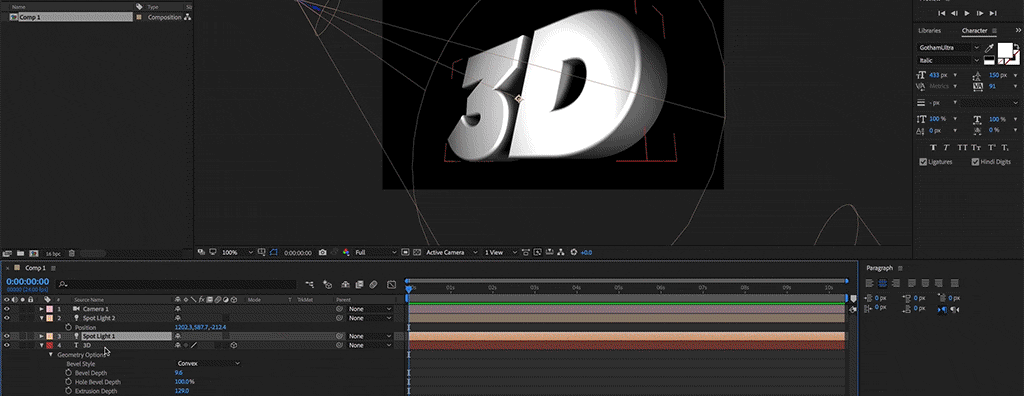Toggle the fast previews icon in viewer
Image resolution: width=1024 pixels, height=396 pixels.
(537, 252)
